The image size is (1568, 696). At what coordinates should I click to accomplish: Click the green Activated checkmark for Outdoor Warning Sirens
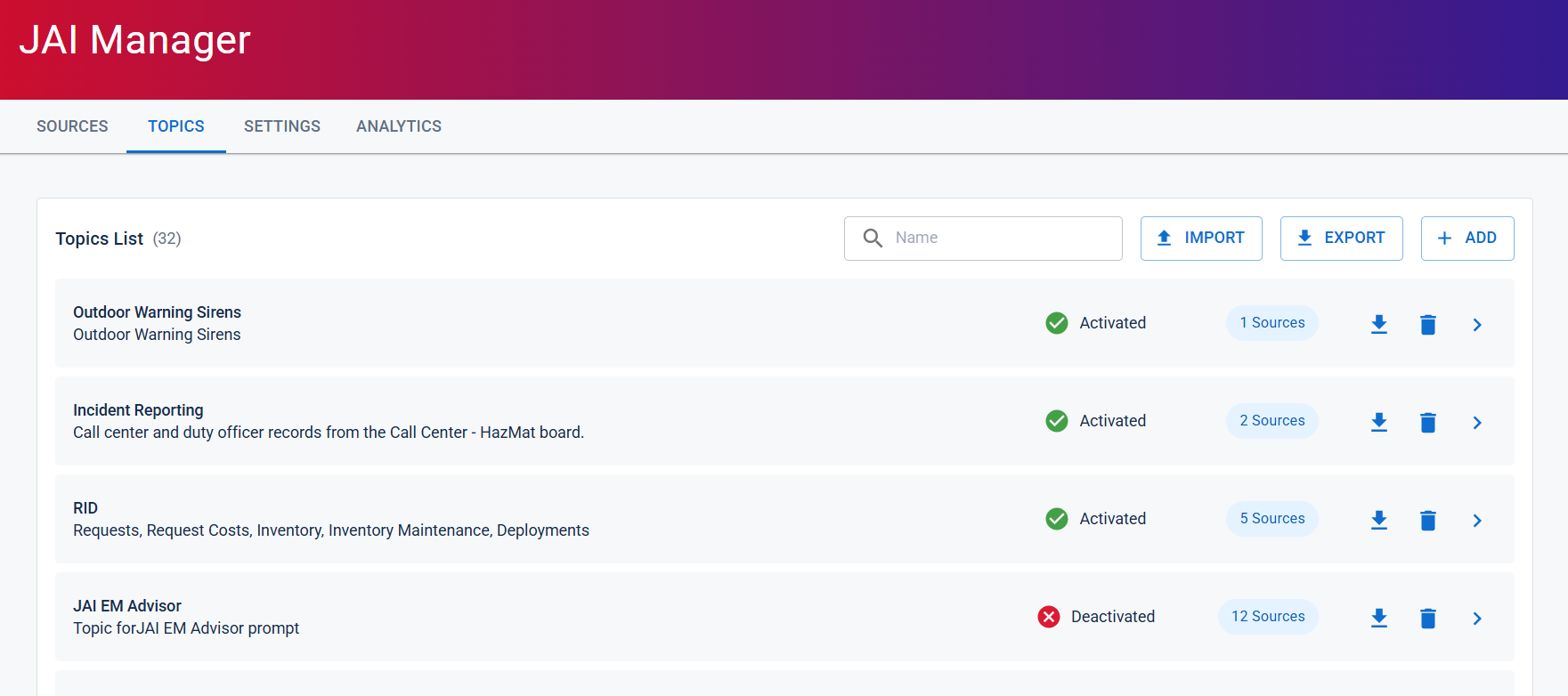(x=1057, y=323)
